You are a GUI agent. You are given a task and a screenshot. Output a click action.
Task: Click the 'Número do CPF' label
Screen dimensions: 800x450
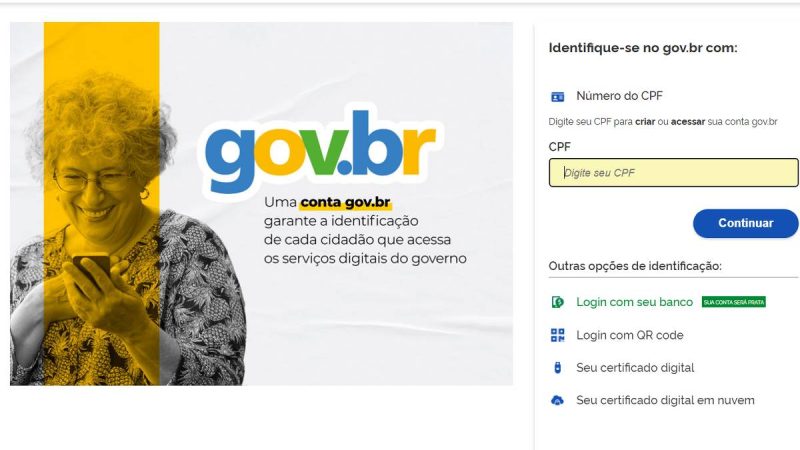(x=619, y=96)
